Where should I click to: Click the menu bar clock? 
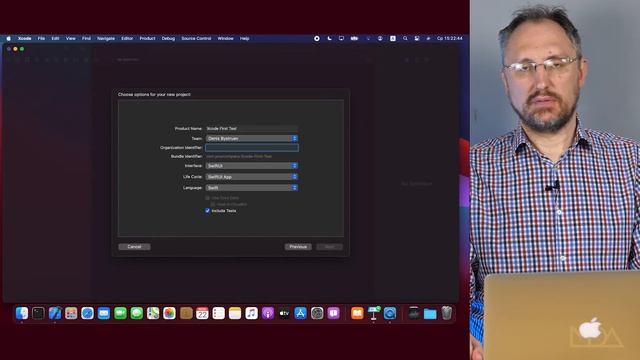[449, 38]
